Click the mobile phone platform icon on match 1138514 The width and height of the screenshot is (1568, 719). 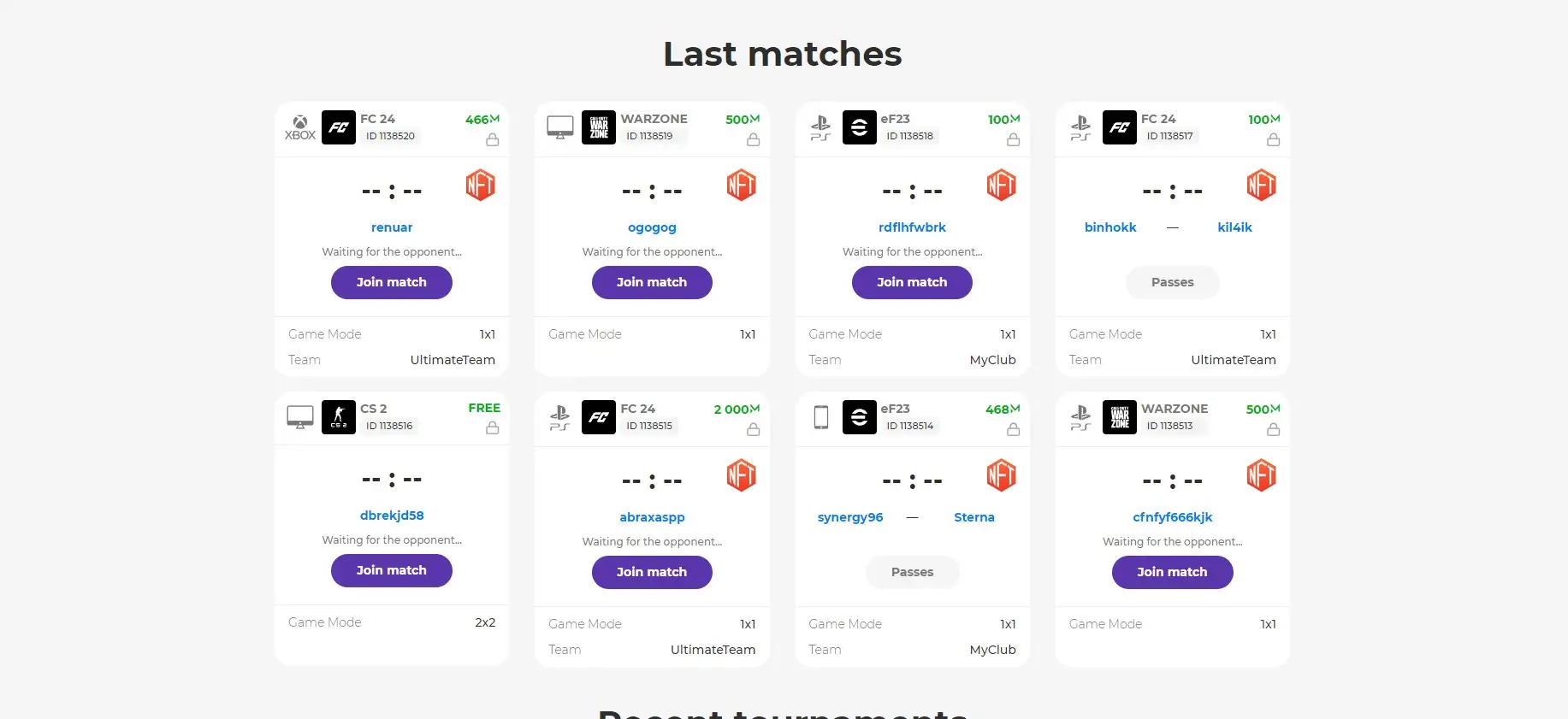(821, 417)
